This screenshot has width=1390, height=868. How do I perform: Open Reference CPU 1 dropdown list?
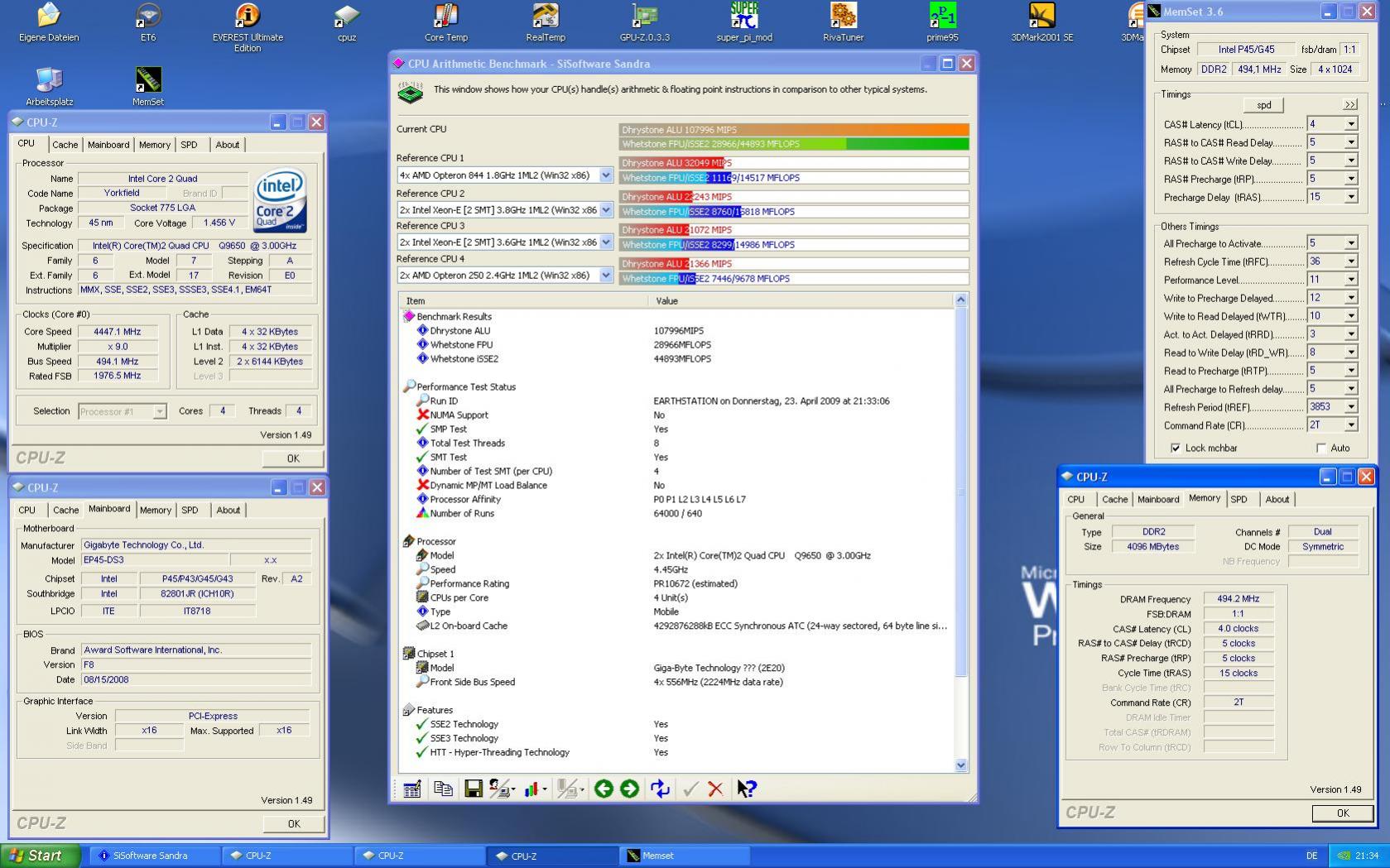606,175
